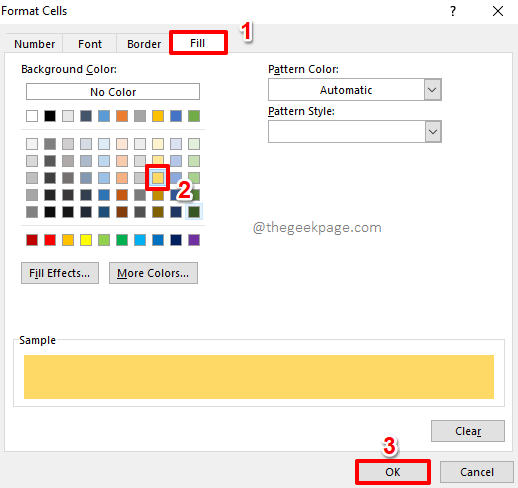The image size is (518, 488).
Task: Click the Clear button
Action: [x=468, y=431]
